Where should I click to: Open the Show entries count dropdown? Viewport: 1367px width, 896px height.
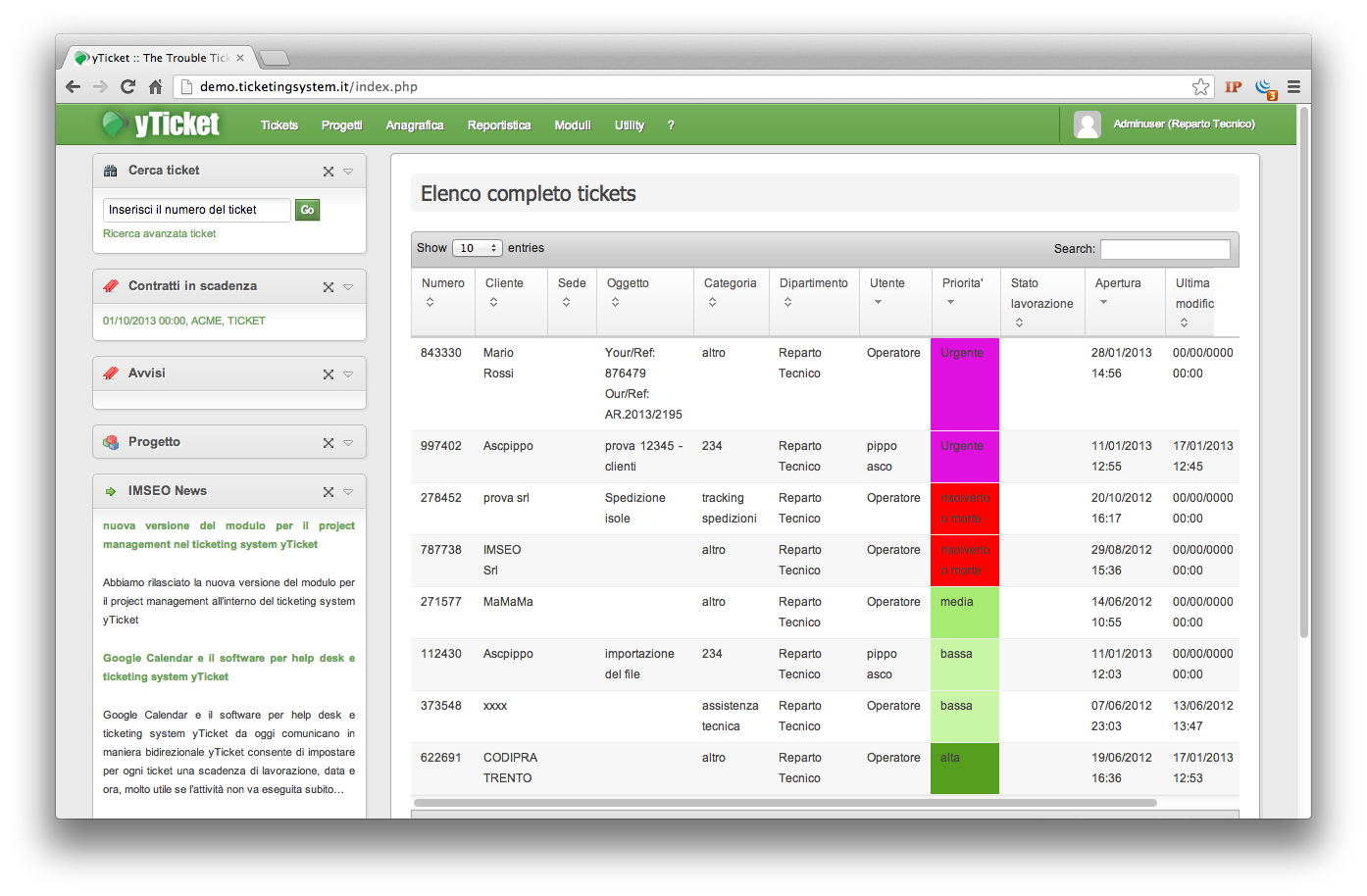click(x=478, y=249)
